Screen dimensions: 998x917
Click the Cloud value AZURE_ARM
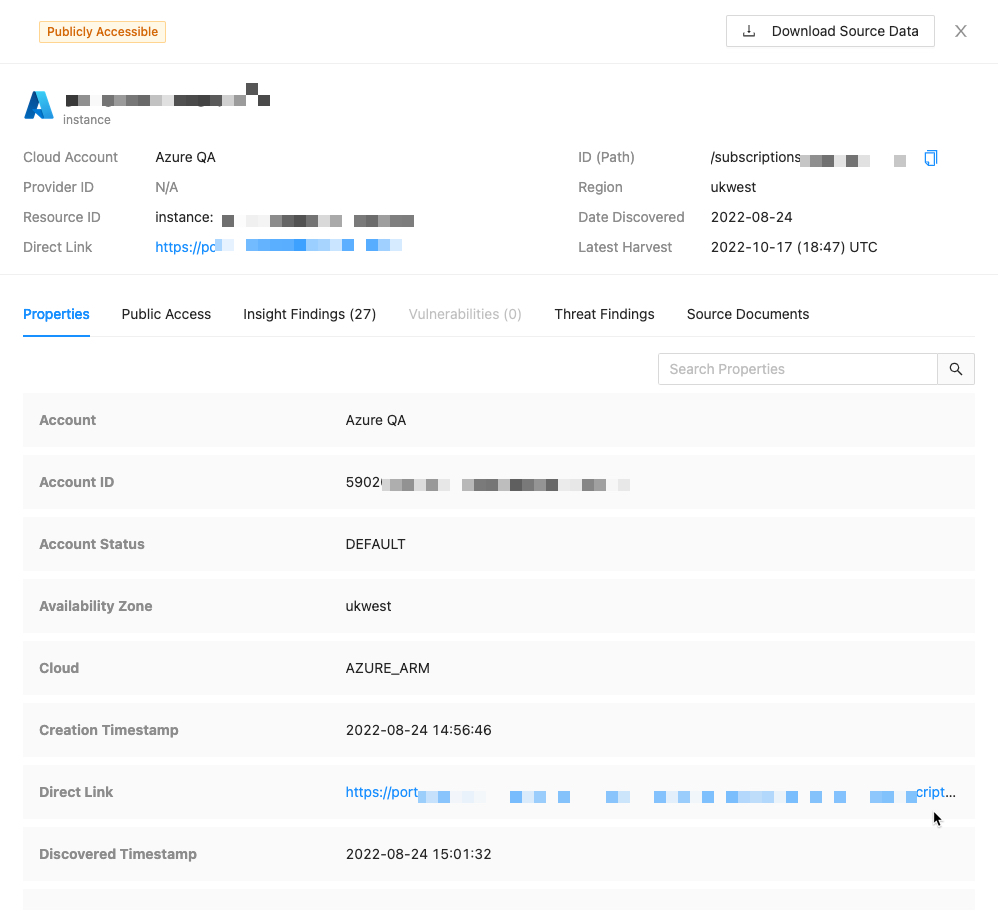tap(387, 668)
